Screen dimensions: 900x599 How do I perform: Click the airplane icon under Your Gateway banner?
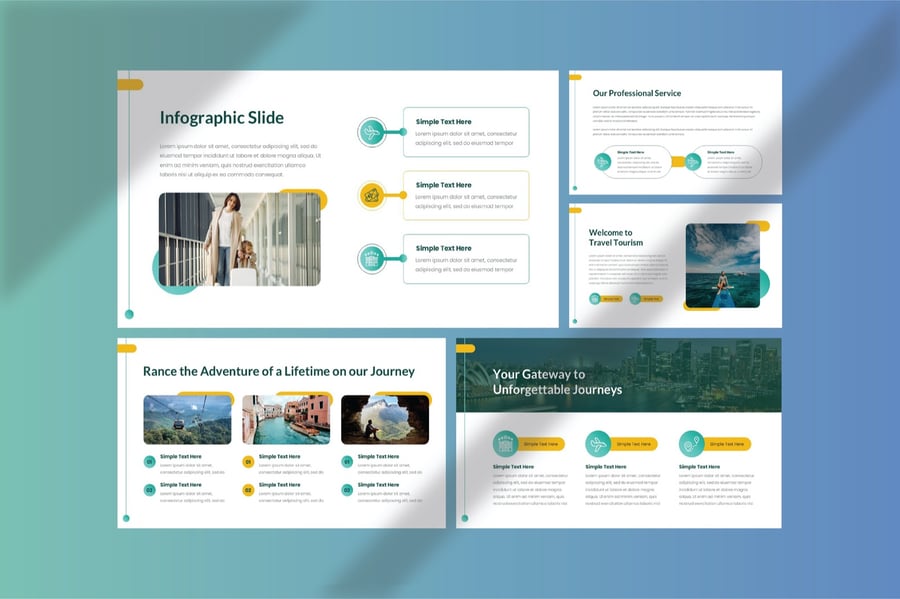[x=598, y=444]
